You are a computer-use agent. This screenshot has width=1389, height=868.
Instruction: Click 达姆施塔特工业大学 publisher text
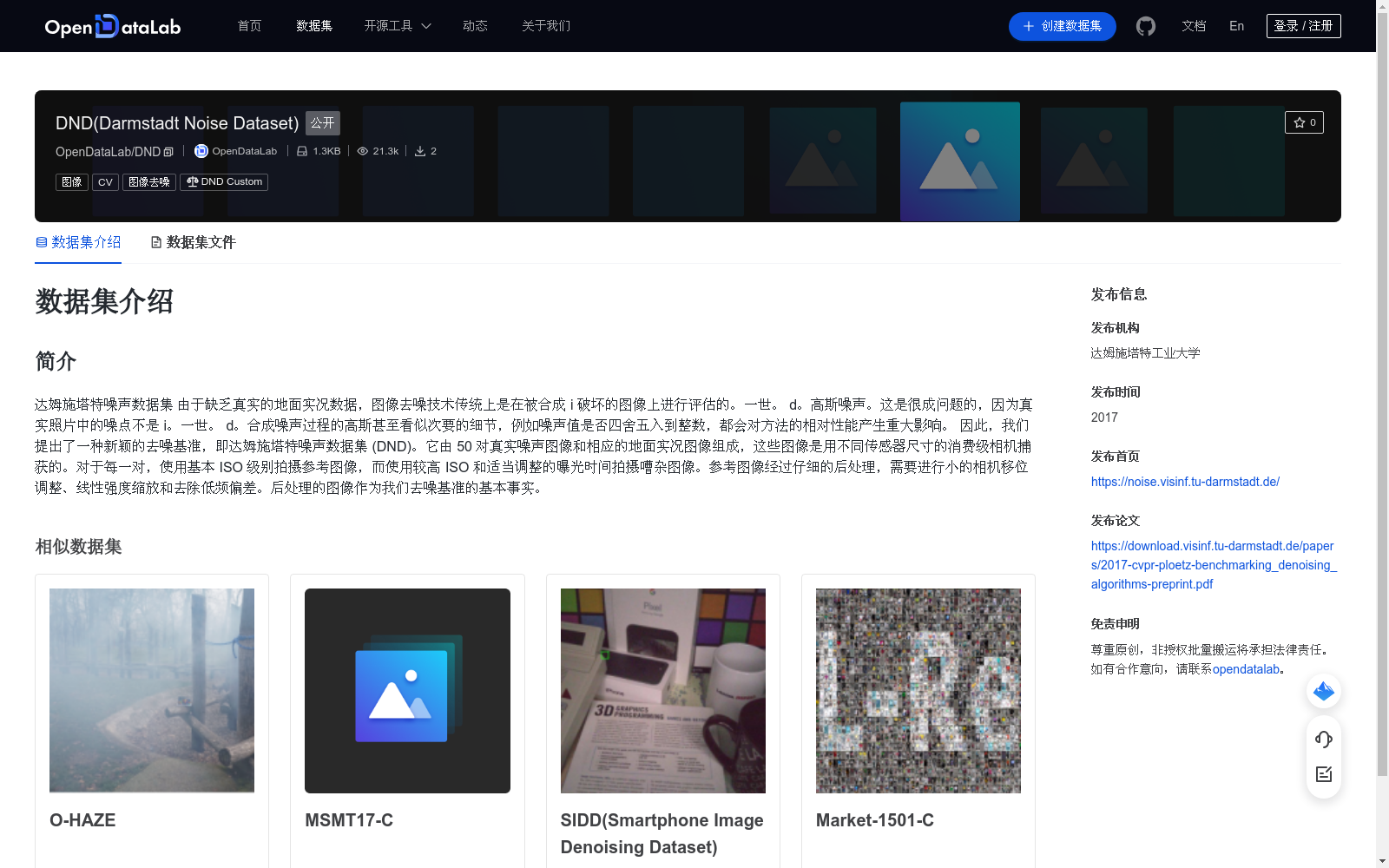(1146, 353)
